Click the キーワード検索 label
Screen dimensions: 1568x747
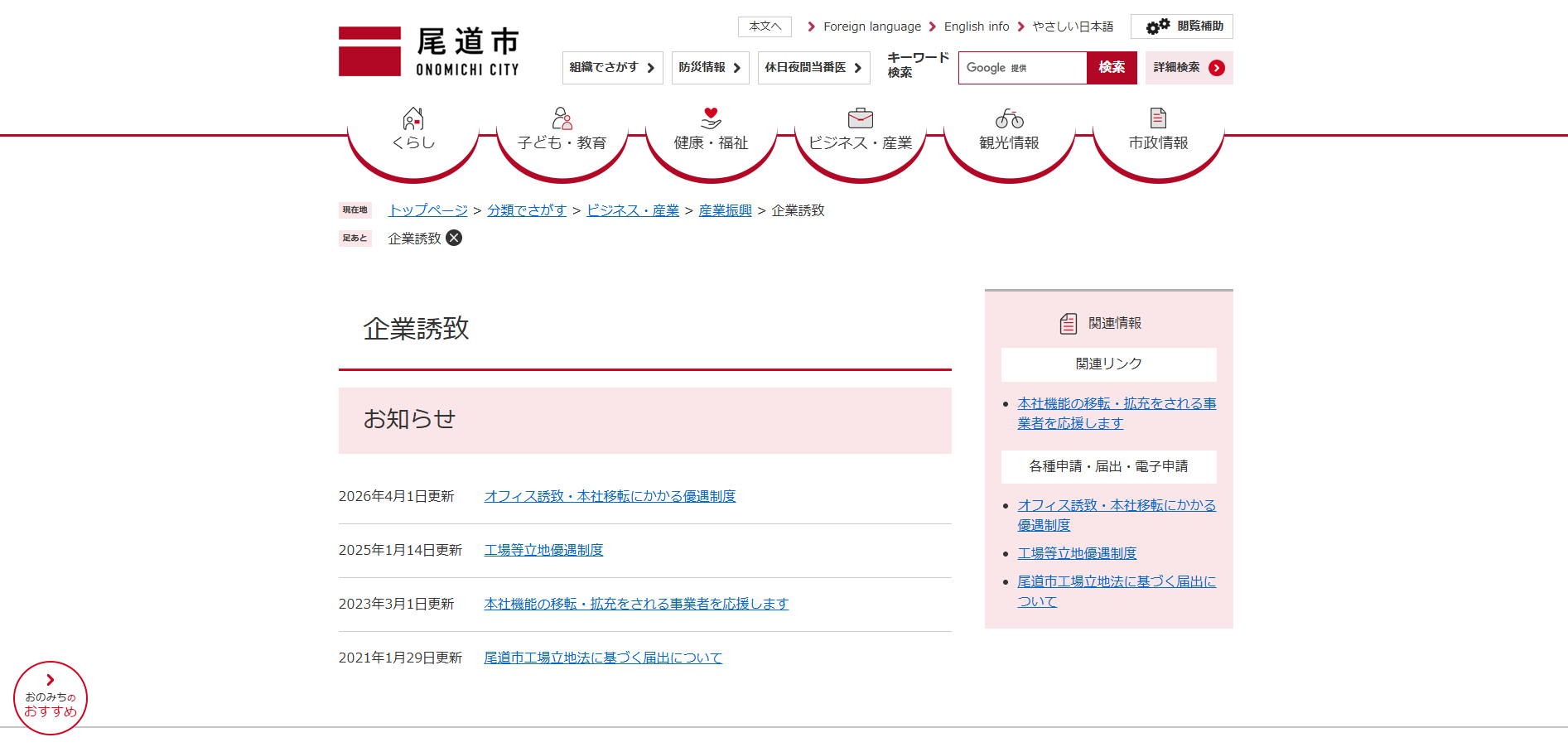(918, 65)
